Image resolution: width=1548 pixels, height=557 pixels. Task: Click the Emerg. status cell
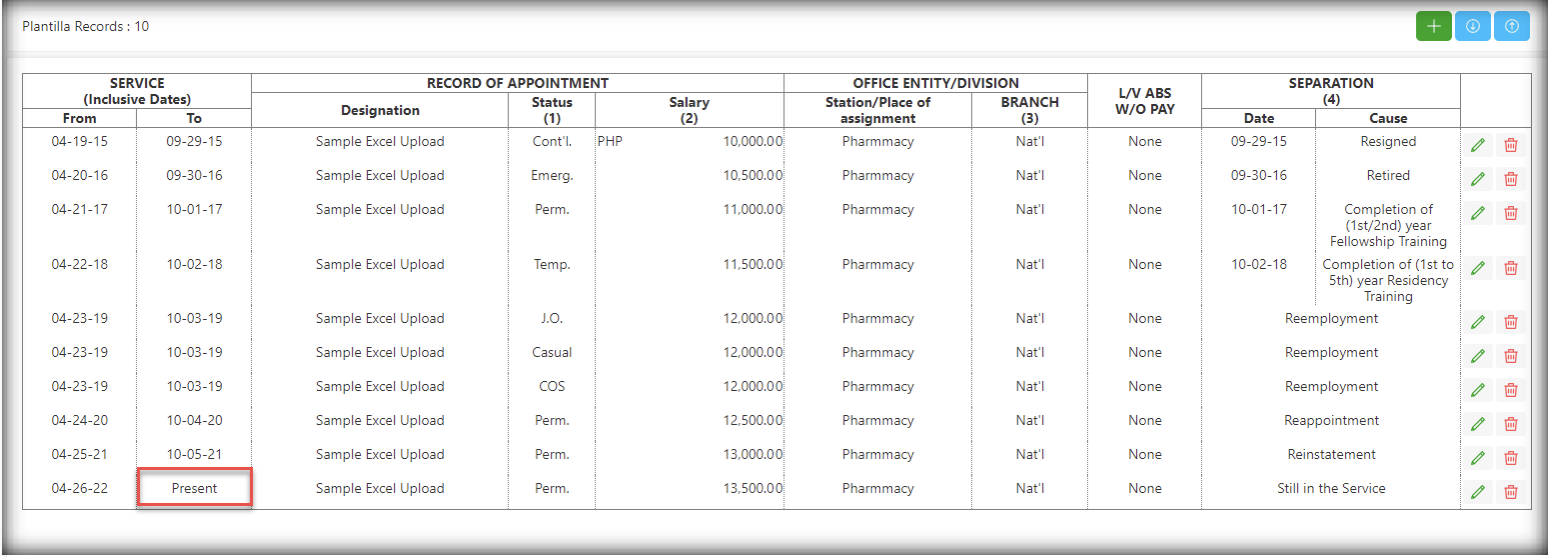(x=552, y=176)
